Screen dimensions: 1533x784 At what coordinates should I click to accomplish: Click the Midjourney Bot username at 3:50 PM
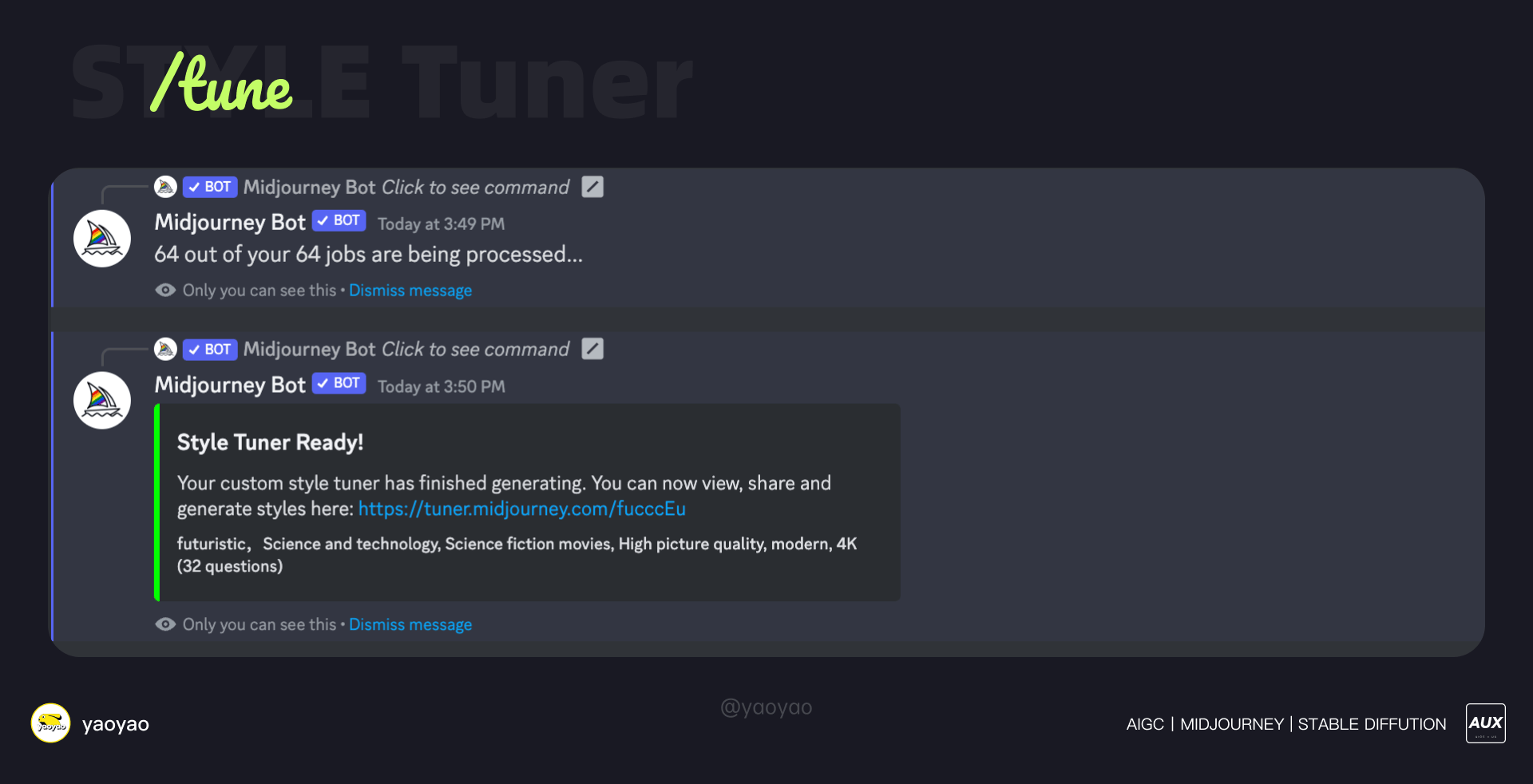click(230, 385)
